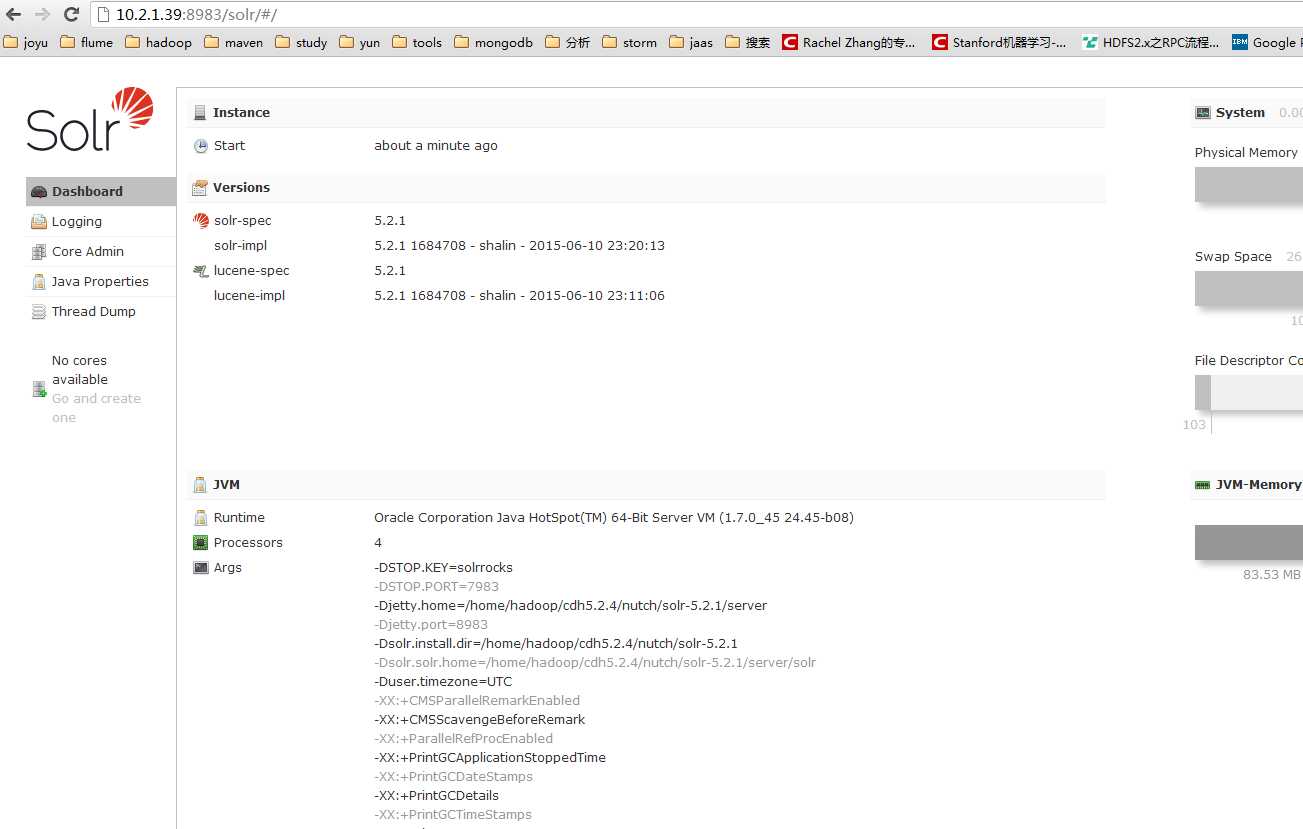Click the add-core icon beside No cores

pyautogui.click(x=39, y=389)
